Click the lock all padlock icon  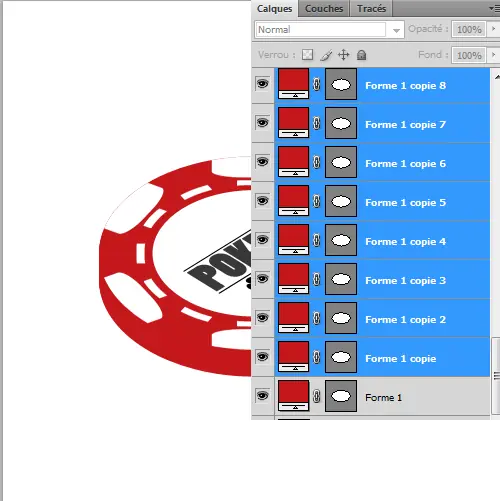click(x=362, y=55)
